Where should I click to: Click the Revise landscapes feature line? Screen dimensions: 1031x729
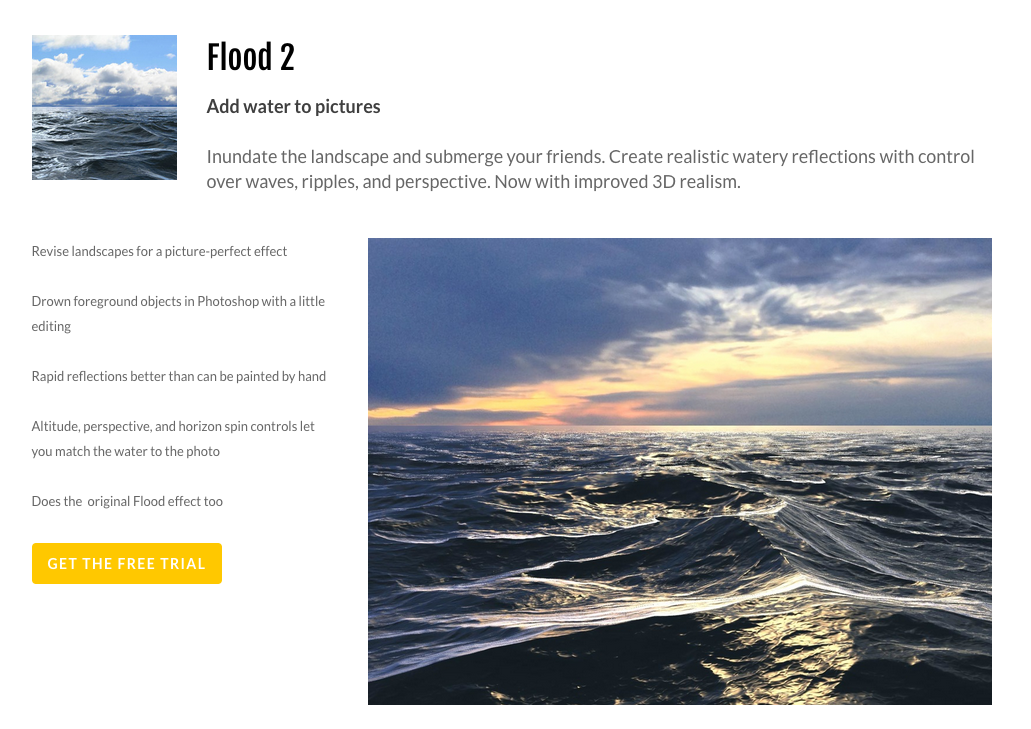point(159,251)
